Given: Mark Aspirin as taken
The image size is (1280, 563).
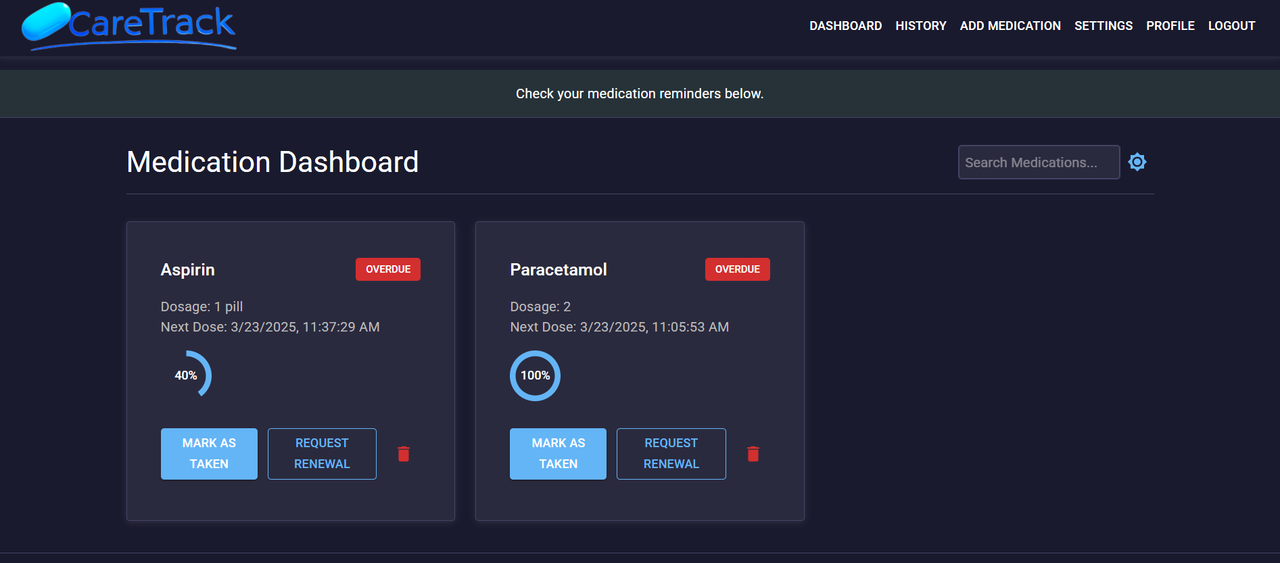Looking at the screenshot, I should 209,454.
